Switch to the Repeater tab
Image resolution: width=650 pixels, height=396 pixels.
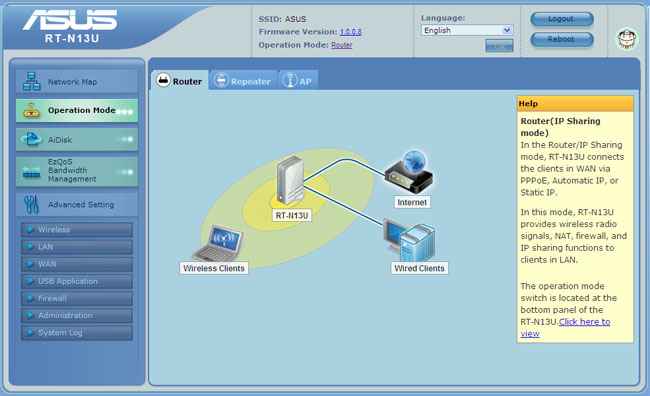click(243, 80)
